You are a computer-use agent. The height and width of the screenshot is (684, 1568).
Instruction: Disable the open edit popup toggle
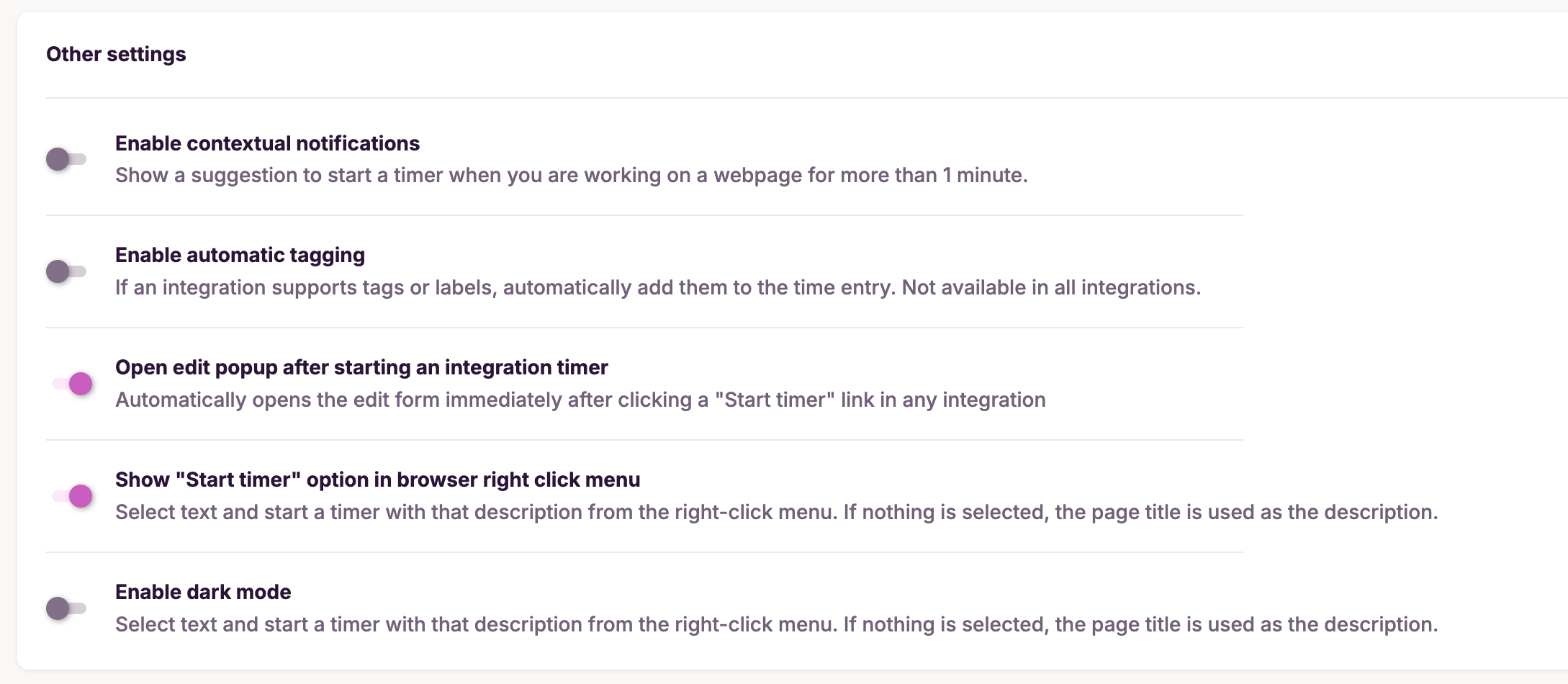tap(72, 384)
